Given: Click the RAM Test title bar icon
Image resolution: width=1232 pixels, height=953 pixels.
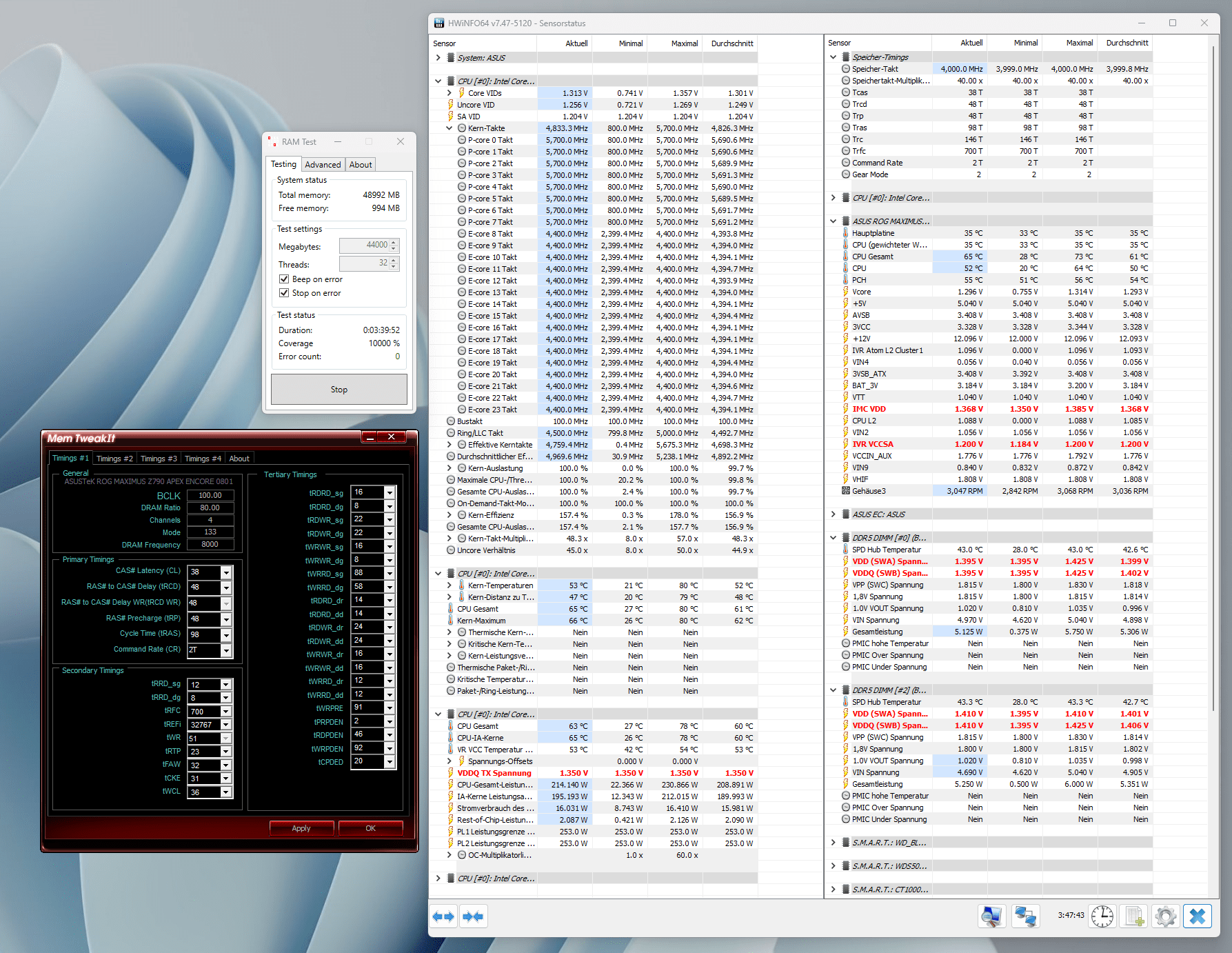Looking at the screenshot, I should 272,141.
